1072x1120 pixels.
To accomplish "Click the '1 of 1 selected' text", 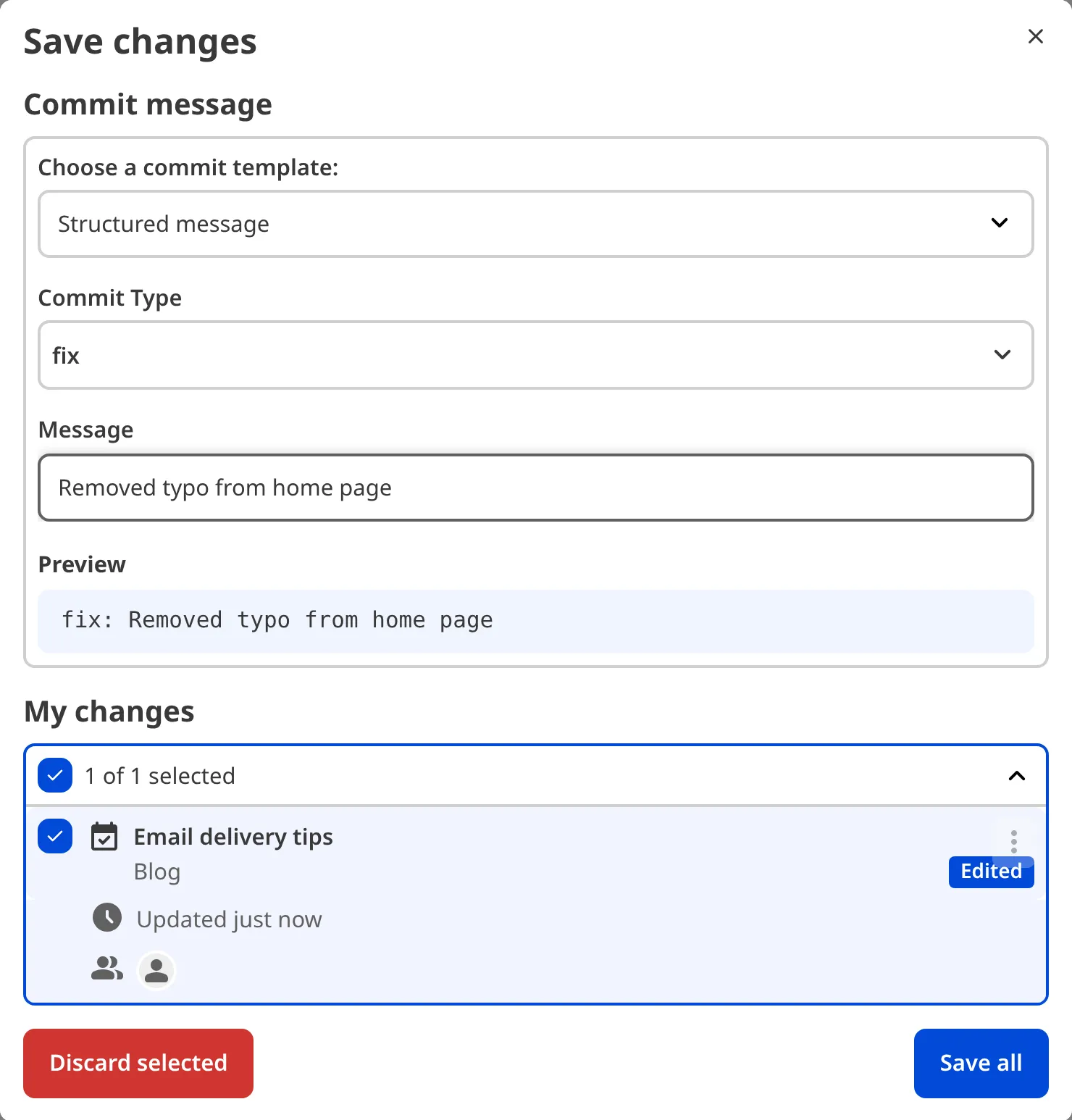I will 160,776.
